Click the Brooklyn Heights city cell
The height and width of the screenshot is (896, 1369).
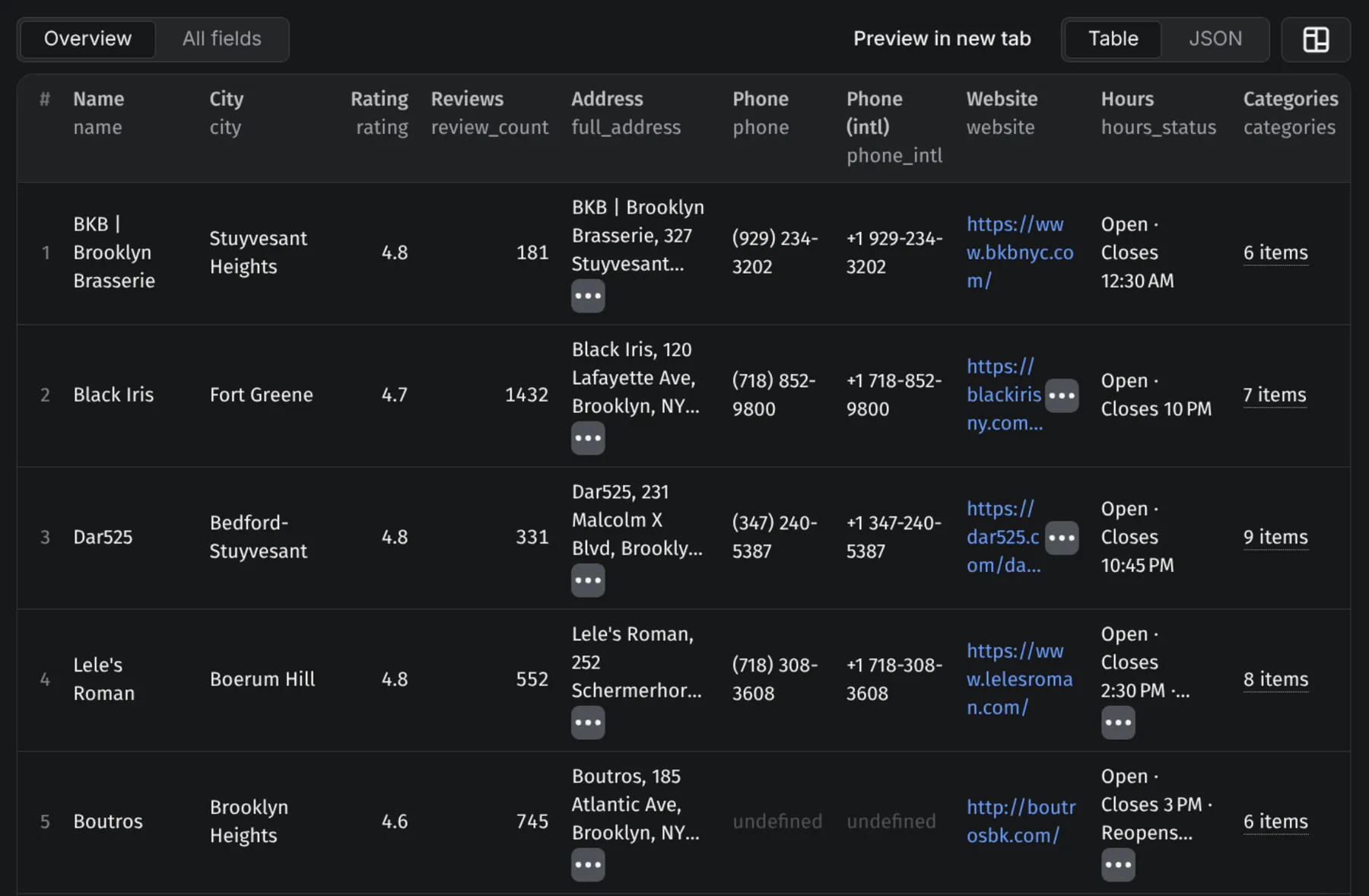click(249, 821)
